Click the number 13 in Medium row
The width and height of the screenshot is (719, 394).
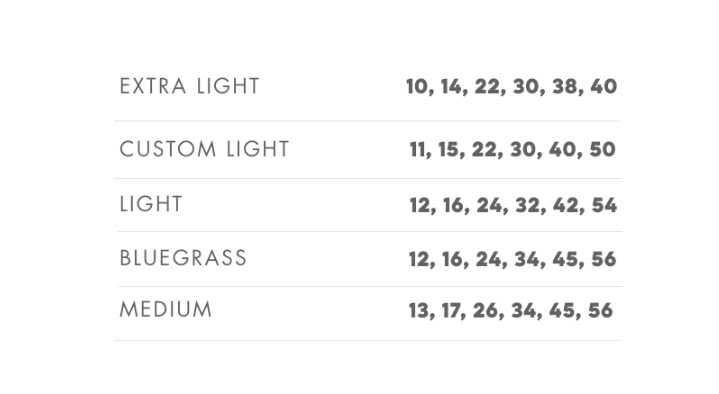coord(419,310)
